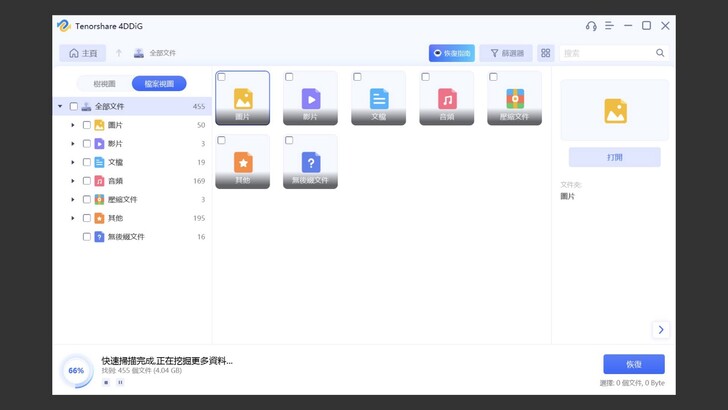This screenshot has height=410, width=728.
Task: Click the 打開 open button
Action: point(615,157)
